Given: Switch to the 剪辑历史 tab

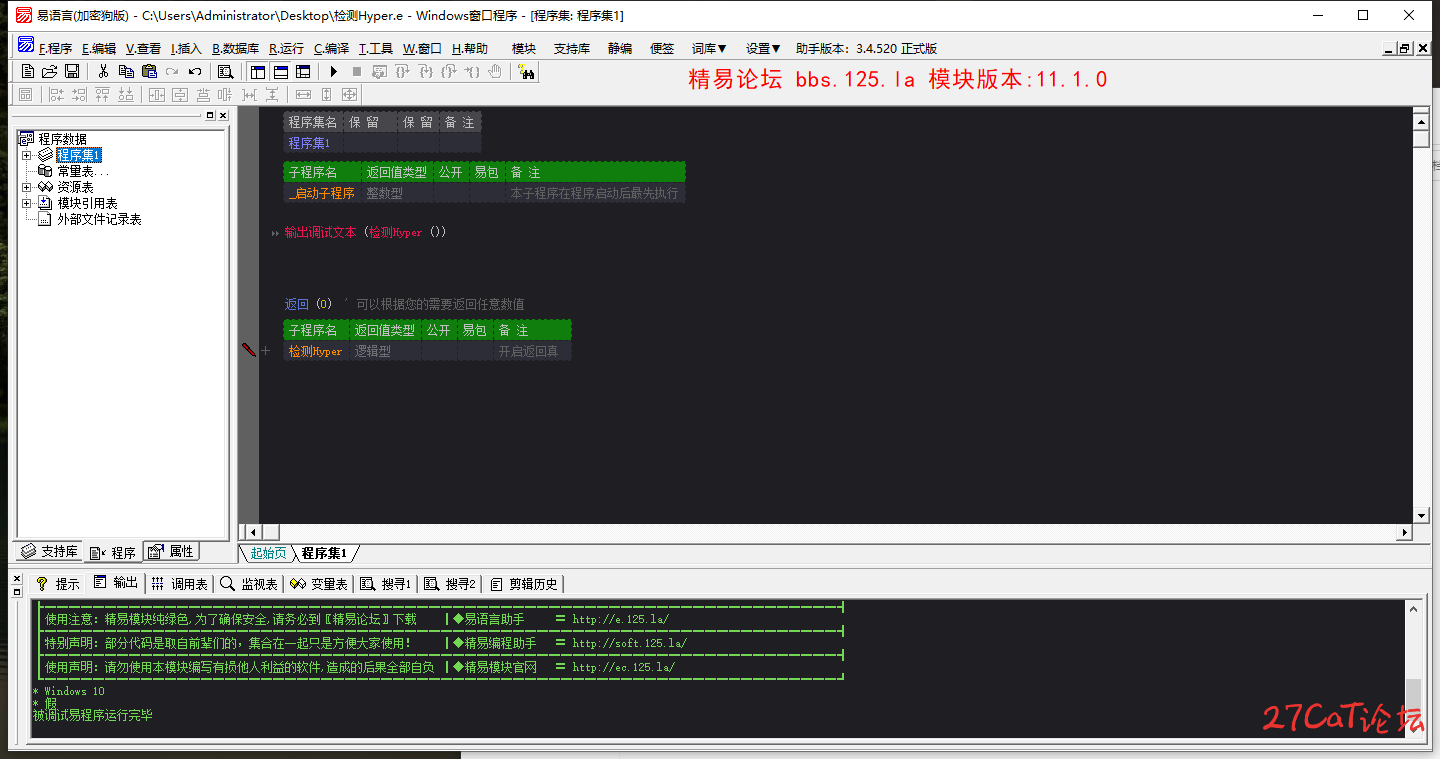Looking at the screenshot, I should tap(524, 583).
